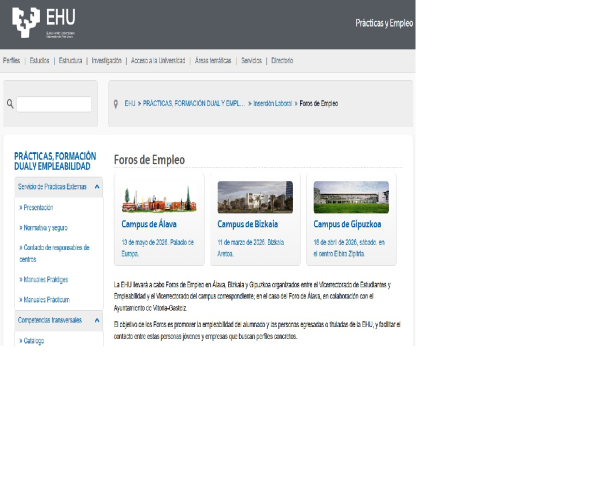Open the Campus de Gipuzkoa photo

[351, 197]
